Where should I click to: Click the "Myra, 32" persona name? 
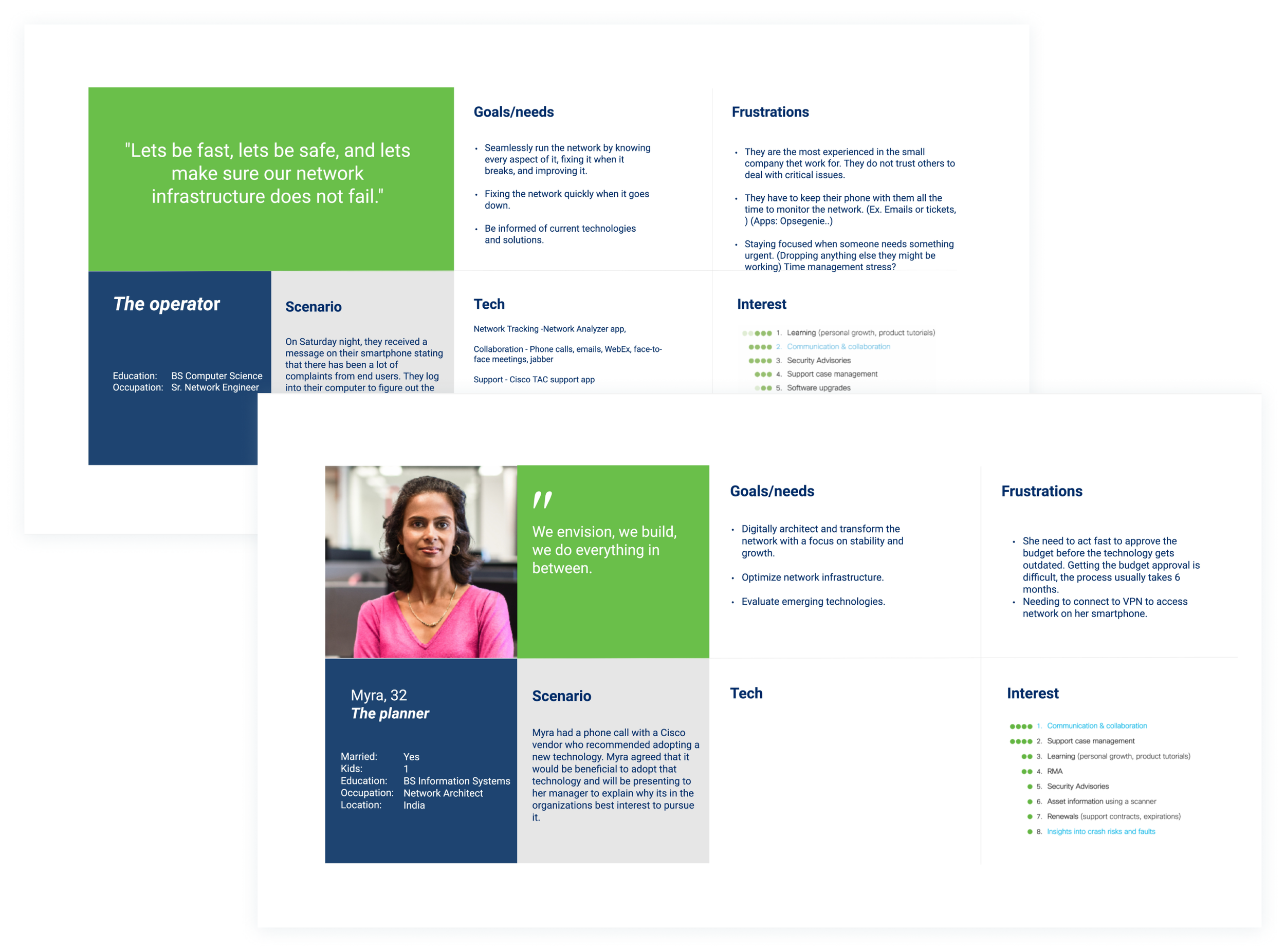pos(378,695)
